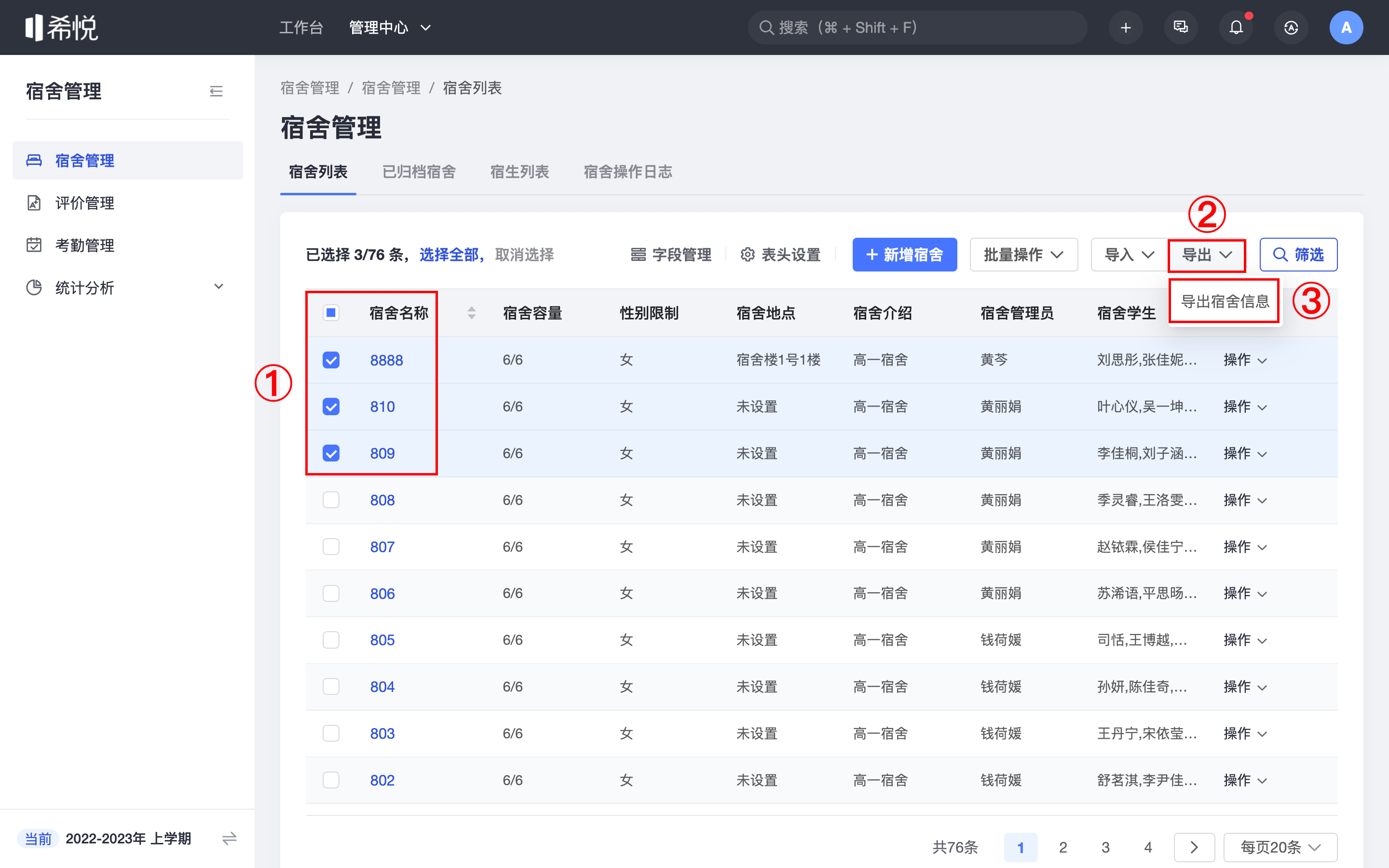
Task: Switch to 已归档宿舍 tab
Action: tap(419, 172)
